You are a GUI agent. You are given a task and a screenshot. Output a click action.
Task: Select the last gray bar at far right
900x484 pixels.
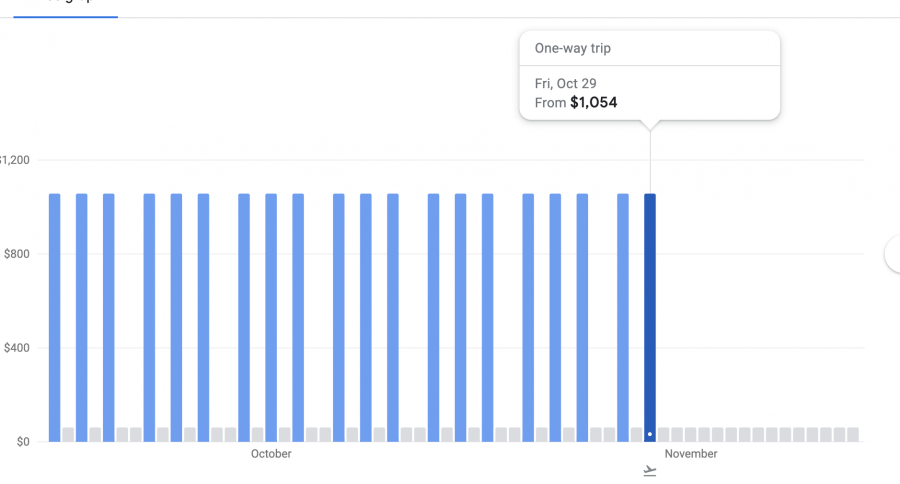853,435
